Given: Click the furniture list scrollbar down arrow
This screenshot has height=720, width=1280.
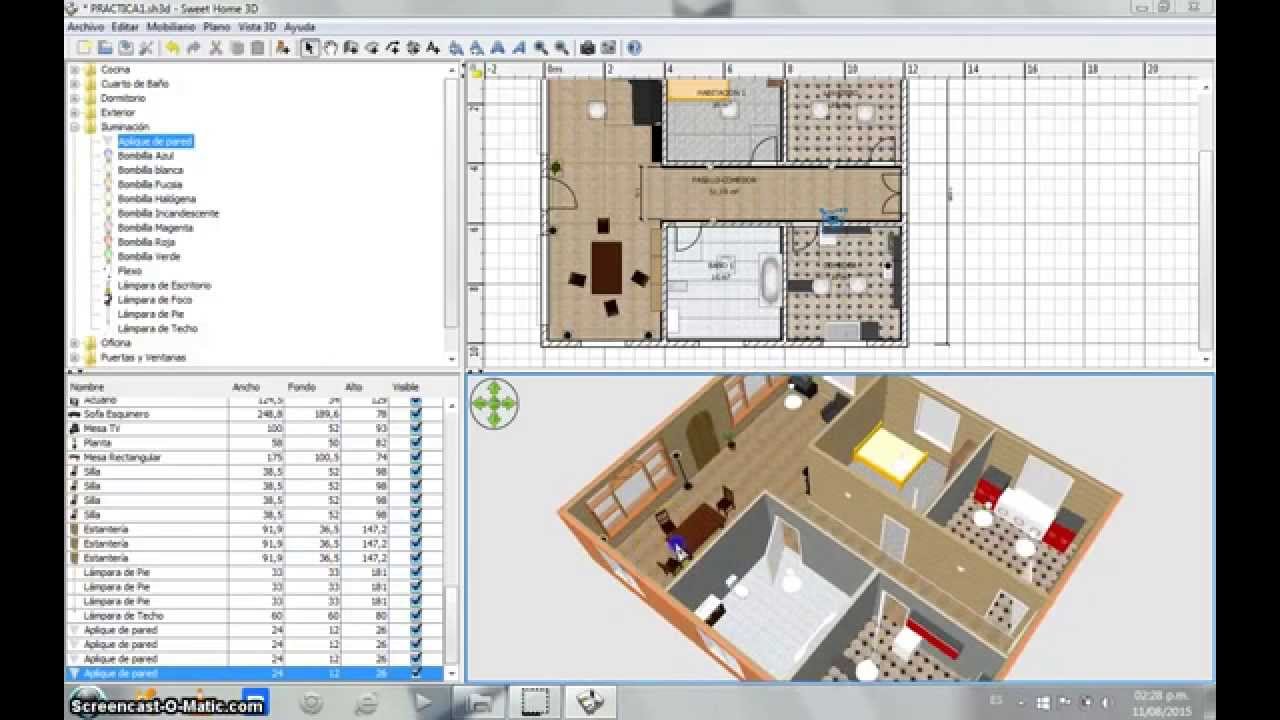Looking at the screenshot, I should (x=452, y=674).
